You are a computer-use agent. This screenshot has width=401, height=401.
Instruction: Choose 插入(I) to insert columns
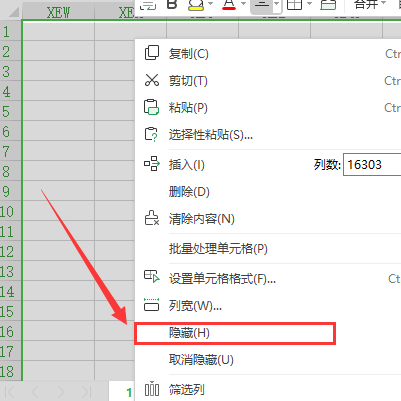point(186,165)
